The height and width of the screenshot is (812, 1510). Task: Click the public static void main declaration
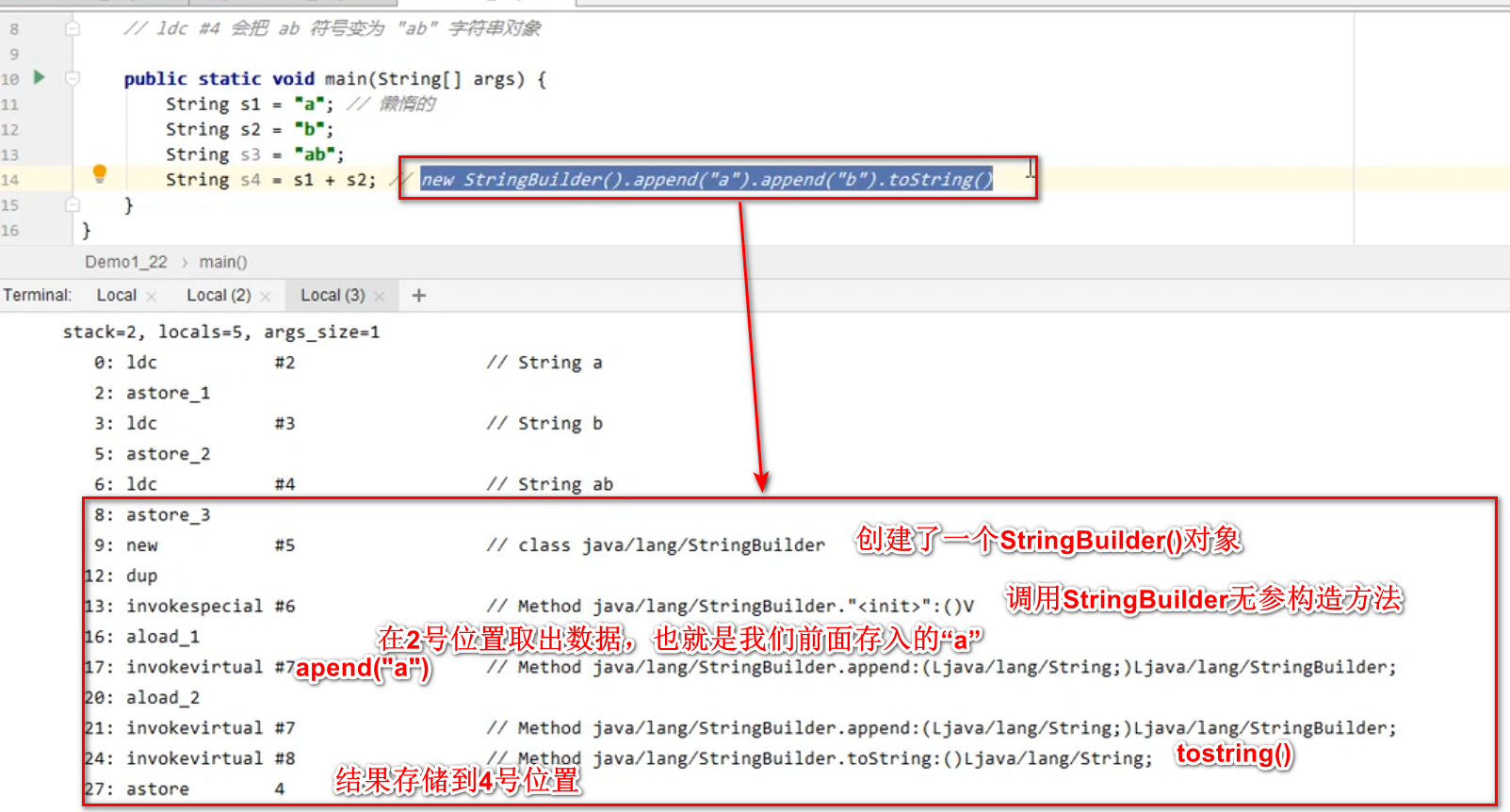pos(334,79)
